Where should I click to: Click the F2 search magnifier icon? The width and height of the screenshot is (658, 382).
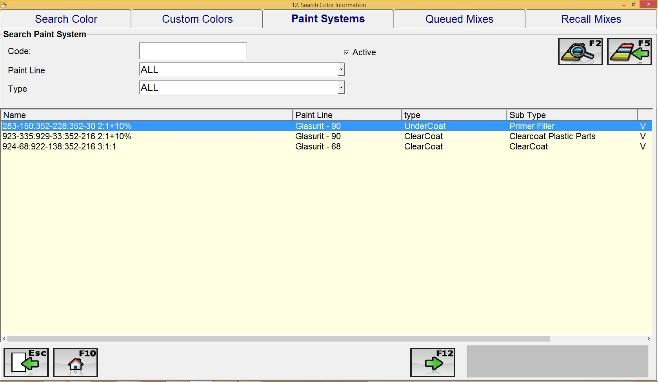coord(580,51)
